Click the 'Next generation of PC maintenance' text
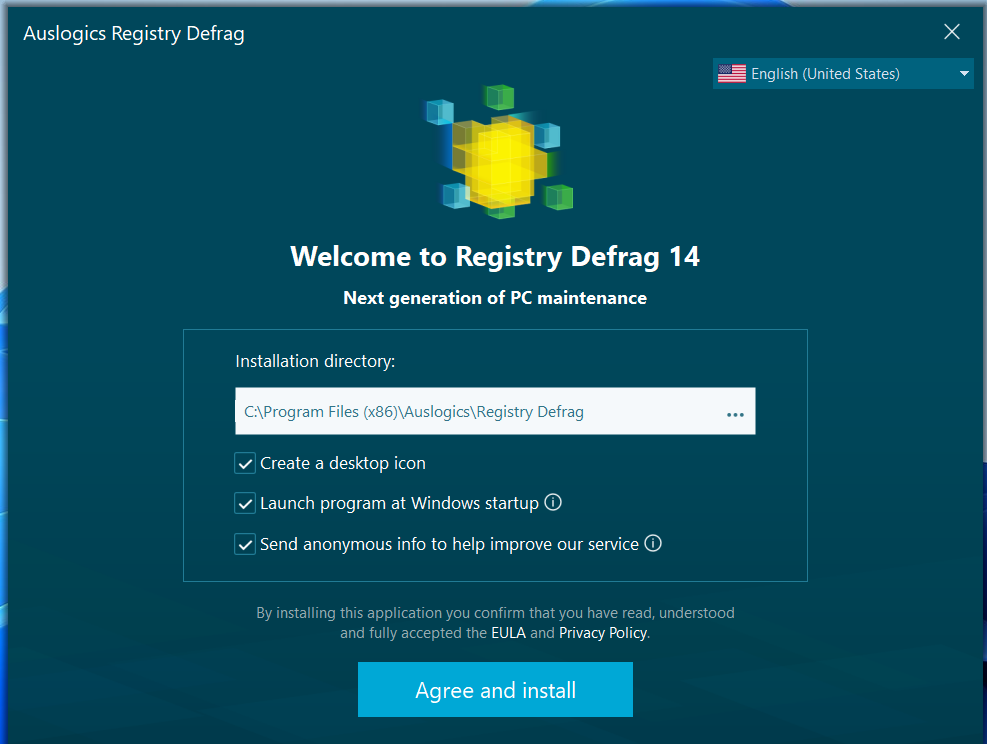This screenshot has height=744, width=987. pos(495,298)
